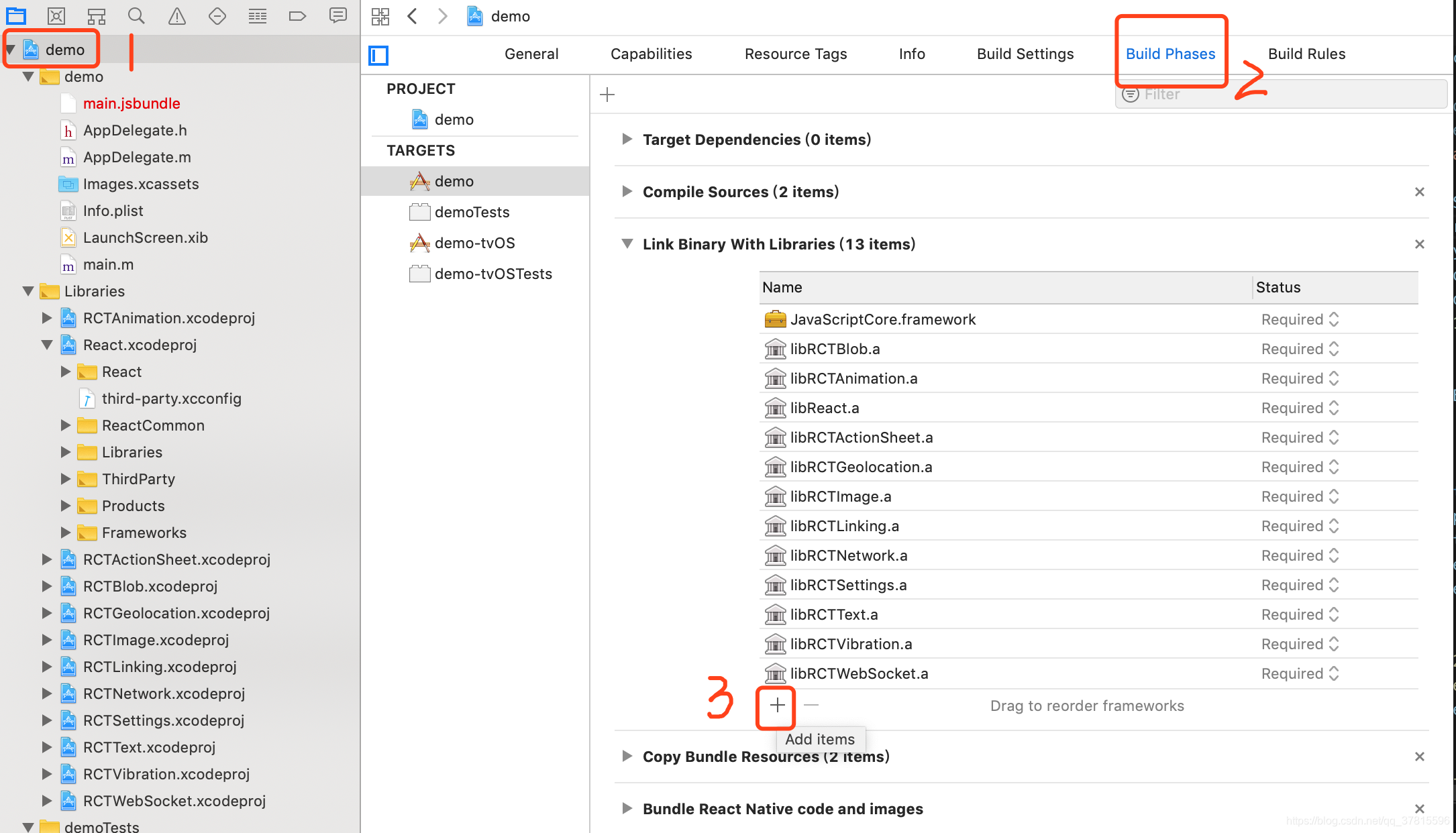This screenshot has width=1456, height=833.
Task: Click the Filter field in Build Phases
Action: click(x=1281, y=95)
